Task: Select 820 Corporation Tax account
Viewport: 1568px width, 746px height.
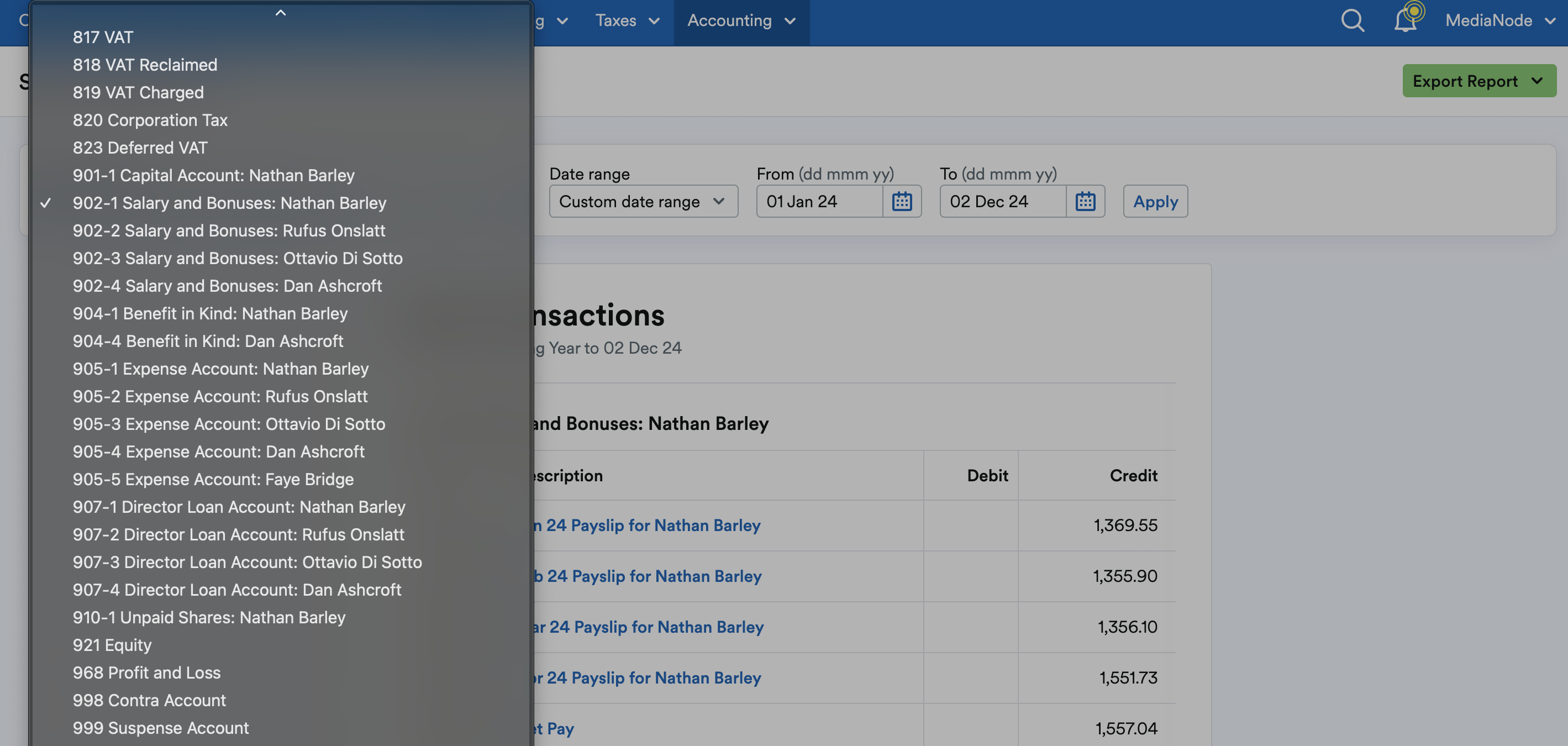Action: (x=281, y=120)
